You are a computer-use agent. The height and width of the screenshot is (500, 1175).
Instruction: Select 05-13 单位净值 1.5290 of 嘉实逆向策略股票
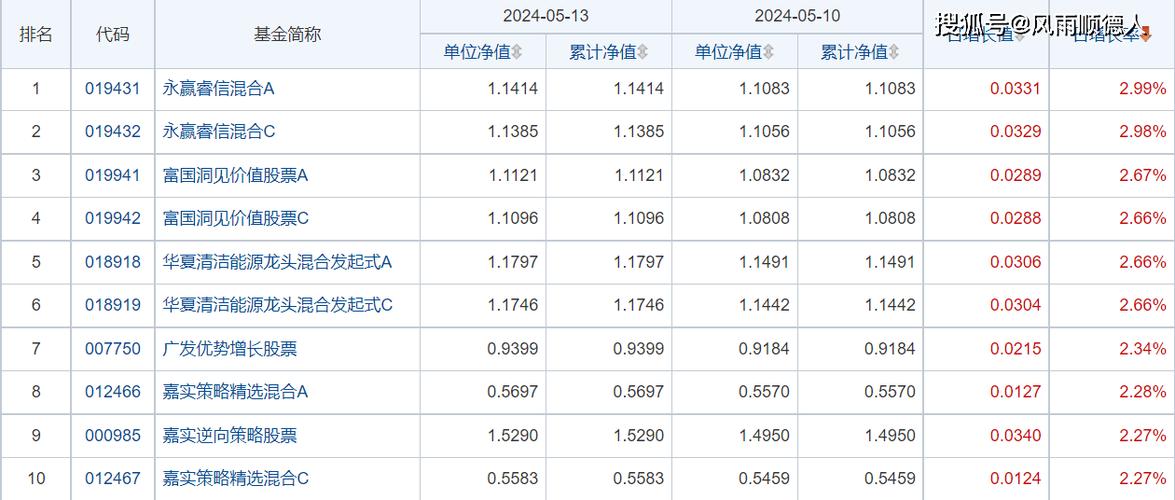[513, 436]
